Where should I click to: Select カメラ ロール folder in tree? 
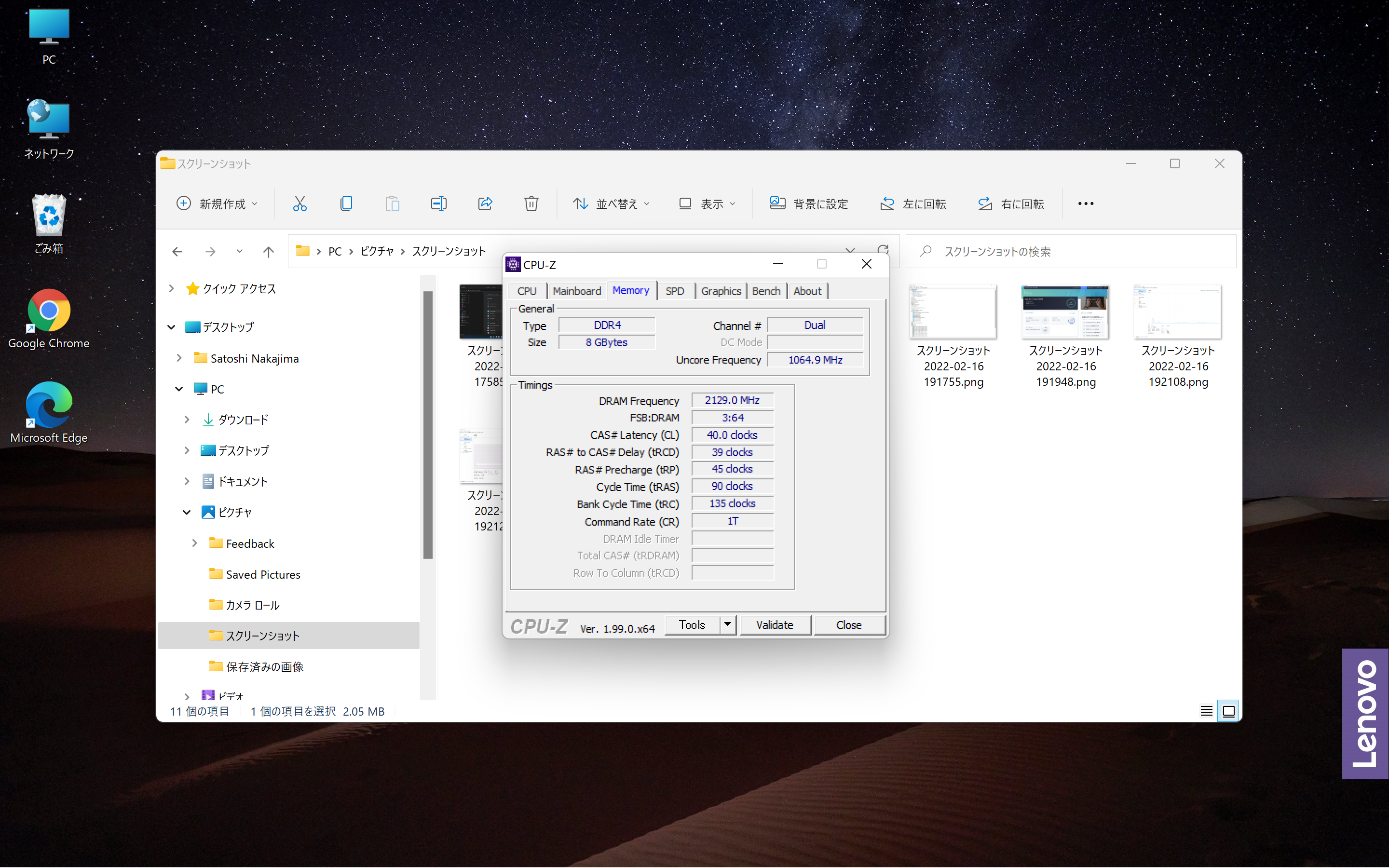click(x=252, y=605)
